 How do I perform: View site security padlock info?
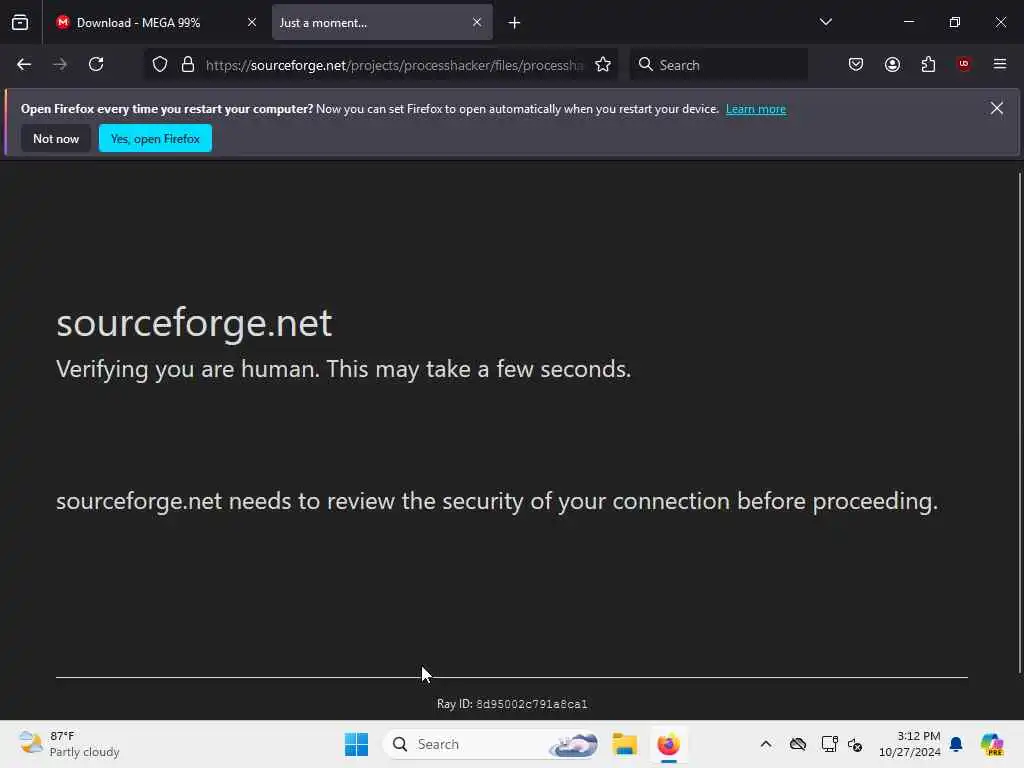(188, 65)
